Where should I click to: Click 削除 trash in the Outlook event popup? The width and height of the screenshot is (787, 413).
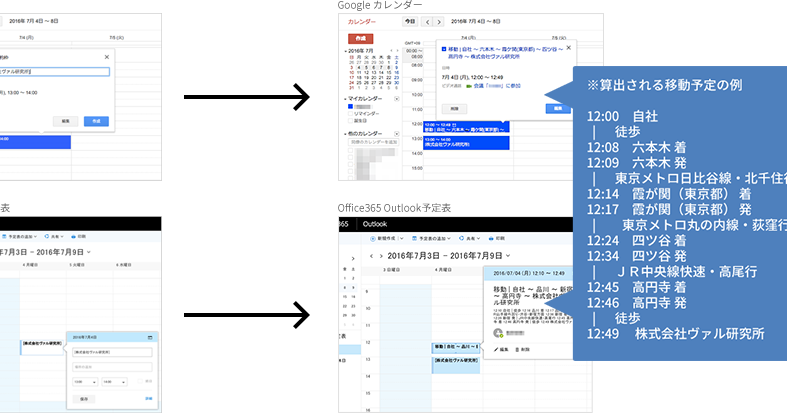pyautogui.click(x=522, y=349)
